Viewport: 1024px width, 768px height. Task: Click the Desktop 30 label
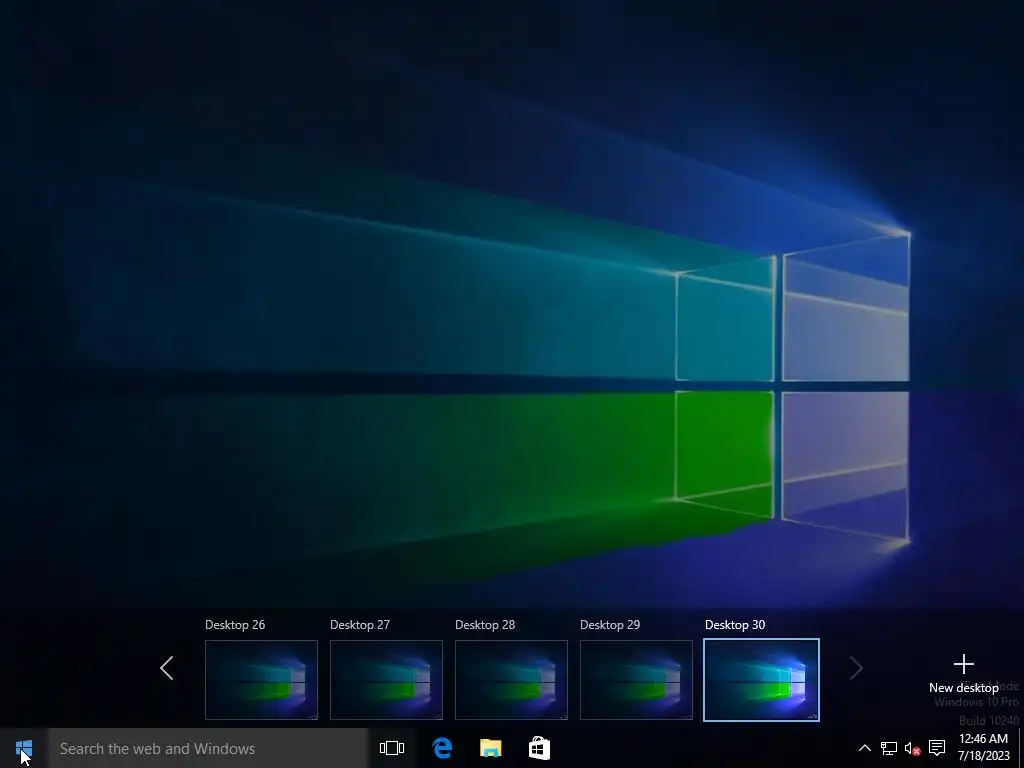click(735, 625)
